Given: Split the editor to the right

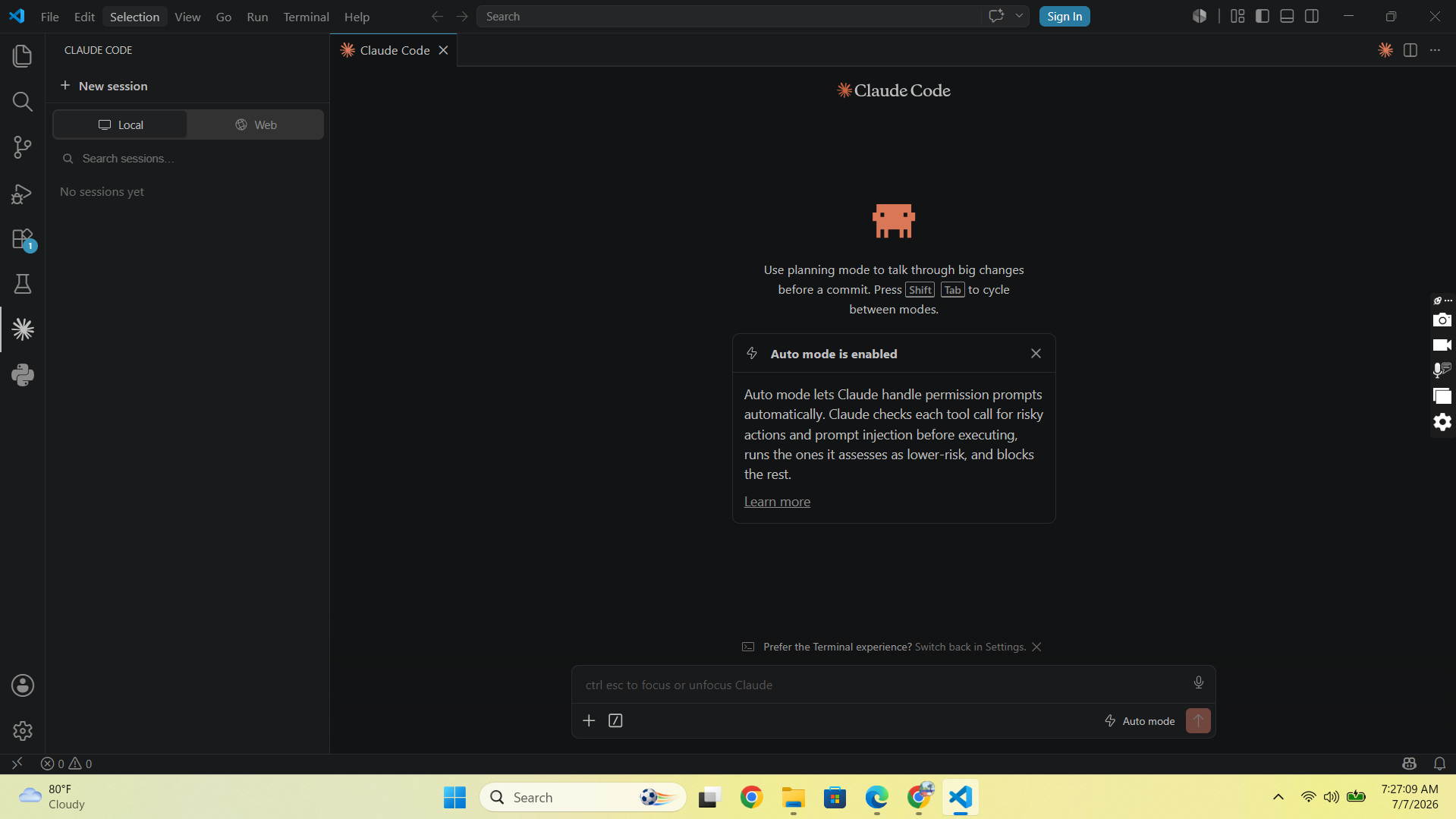Looking at the screenshot, I should click(x=1410, y=50).
